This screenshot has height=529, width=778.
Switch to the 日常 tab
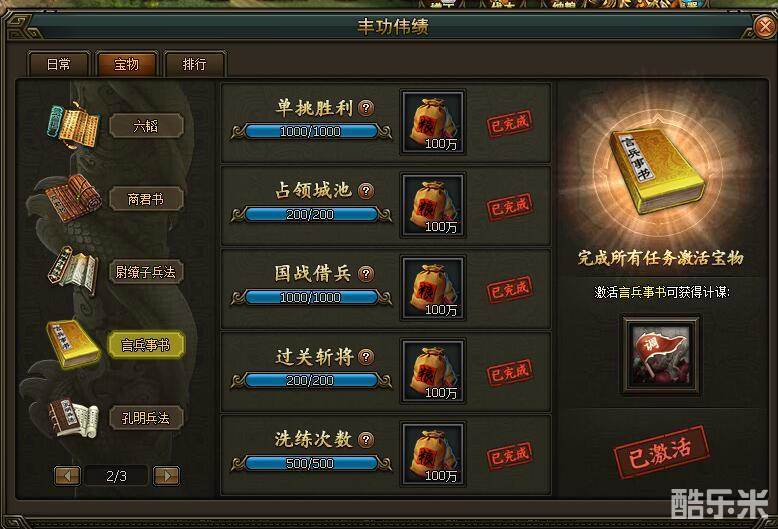coord(59,64)
